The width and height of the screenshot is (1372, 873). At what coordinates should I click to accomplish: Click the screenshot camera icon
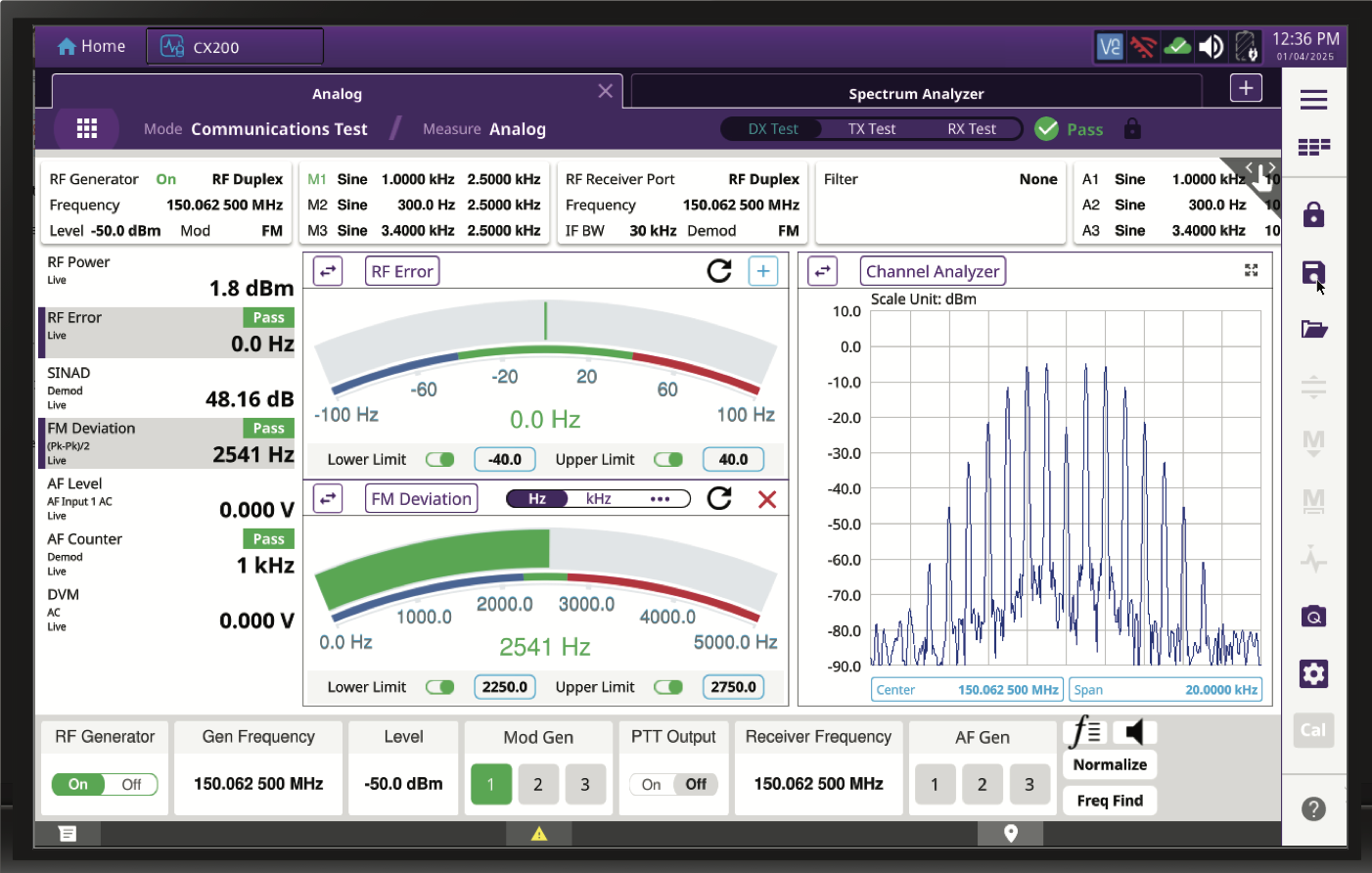coord(1313,617)
